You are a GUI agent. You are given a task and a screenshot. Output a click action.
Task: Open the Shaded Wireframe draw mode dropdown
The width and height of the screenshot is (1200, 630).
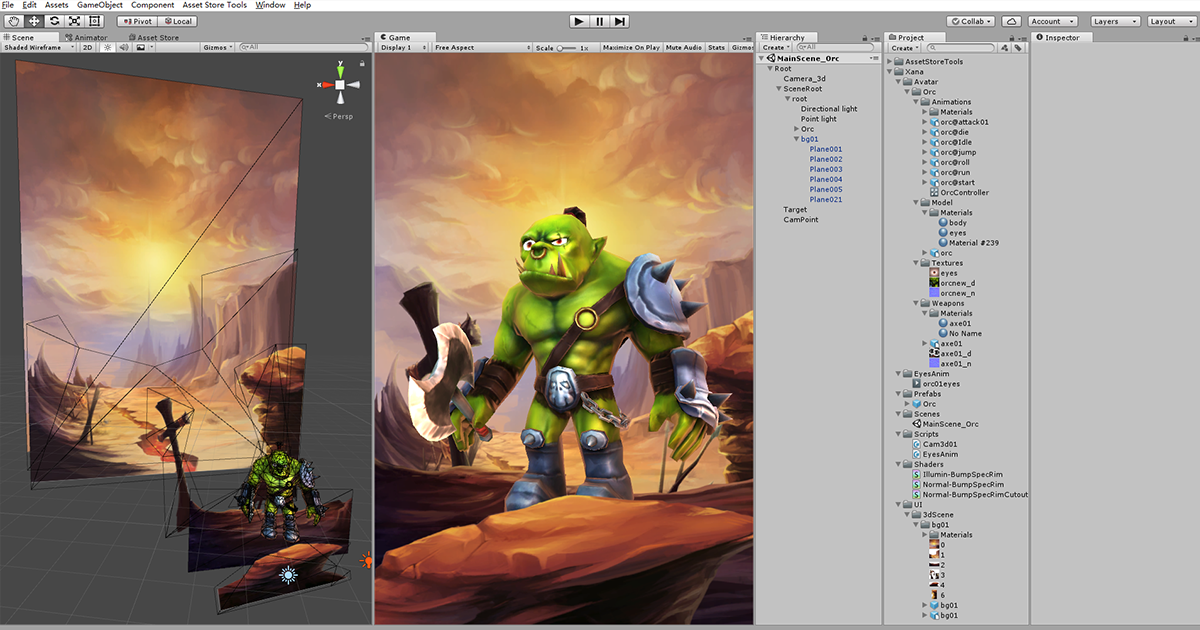[38, 47]
